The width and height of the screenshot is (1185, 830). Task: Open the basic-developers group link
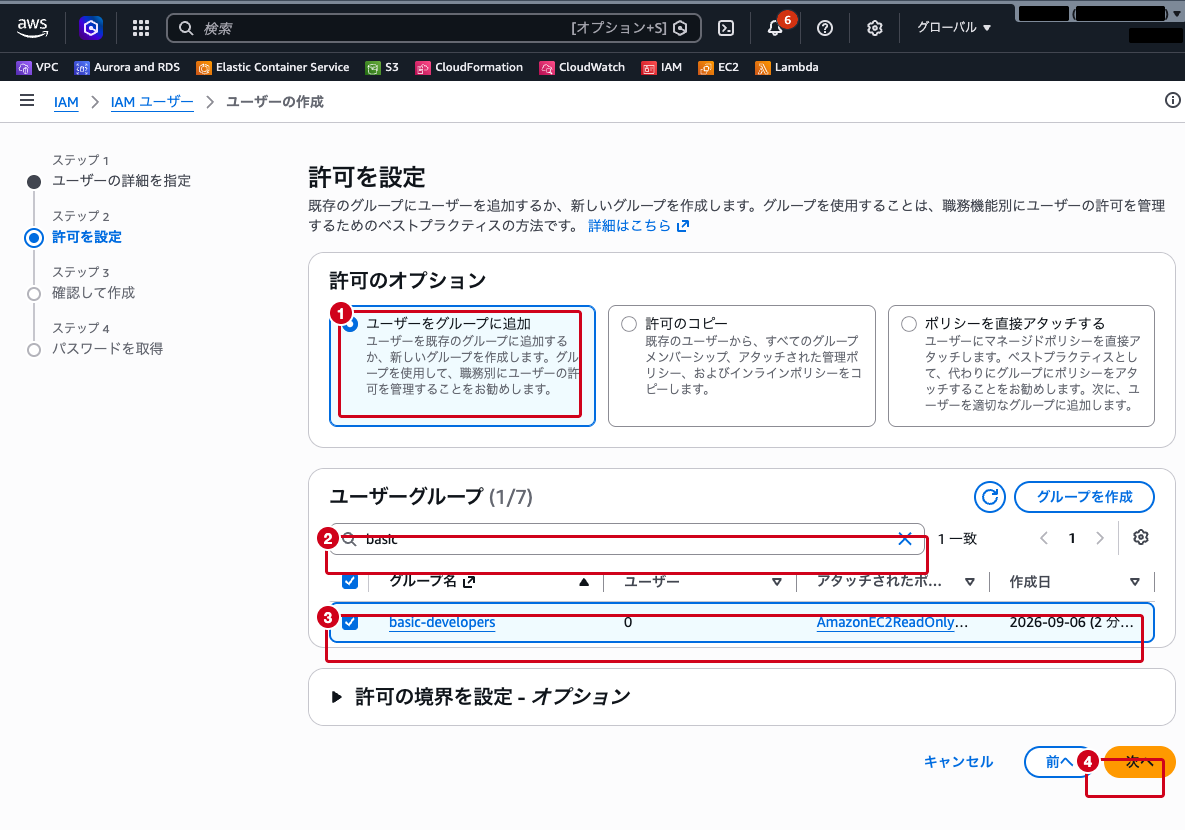pos(442,622)
